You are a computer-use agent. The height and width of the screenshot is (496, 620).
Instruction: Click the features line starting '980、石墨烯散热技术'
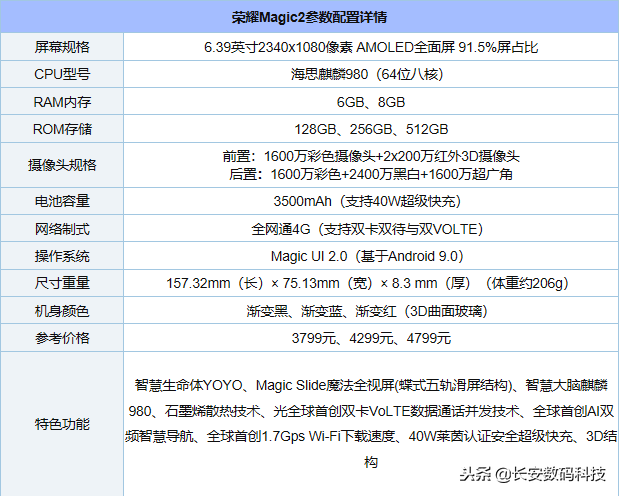pos(371,411)
